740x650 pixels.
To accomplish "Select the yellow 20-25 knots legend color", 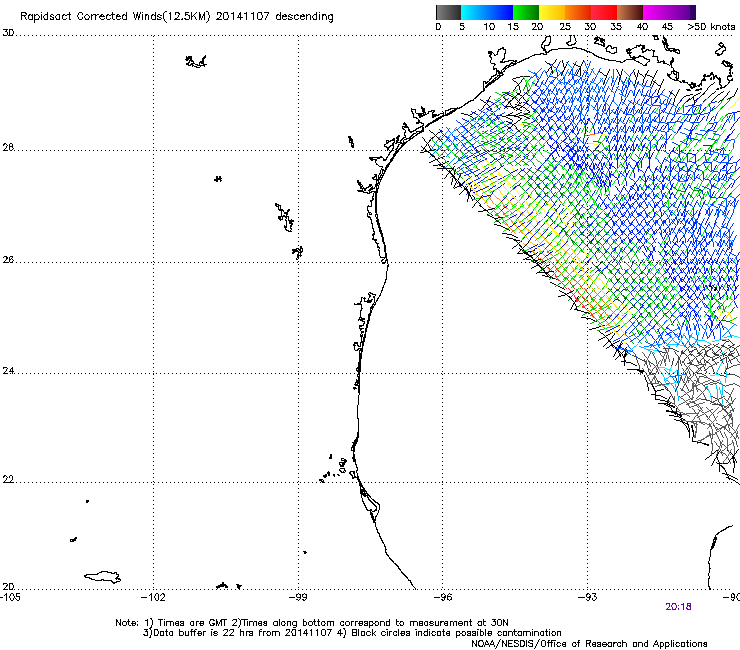I will coord(552,12).
